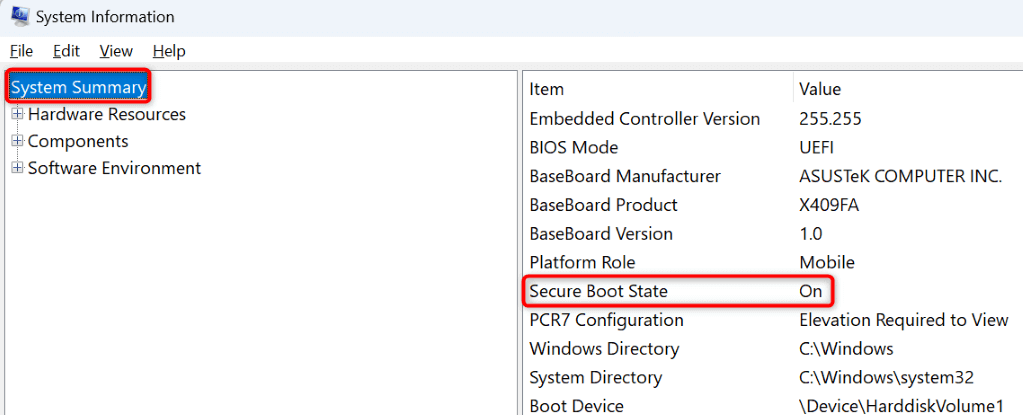Open the View menu
This screenshot has height=415, width=1023.
(116, 51)
